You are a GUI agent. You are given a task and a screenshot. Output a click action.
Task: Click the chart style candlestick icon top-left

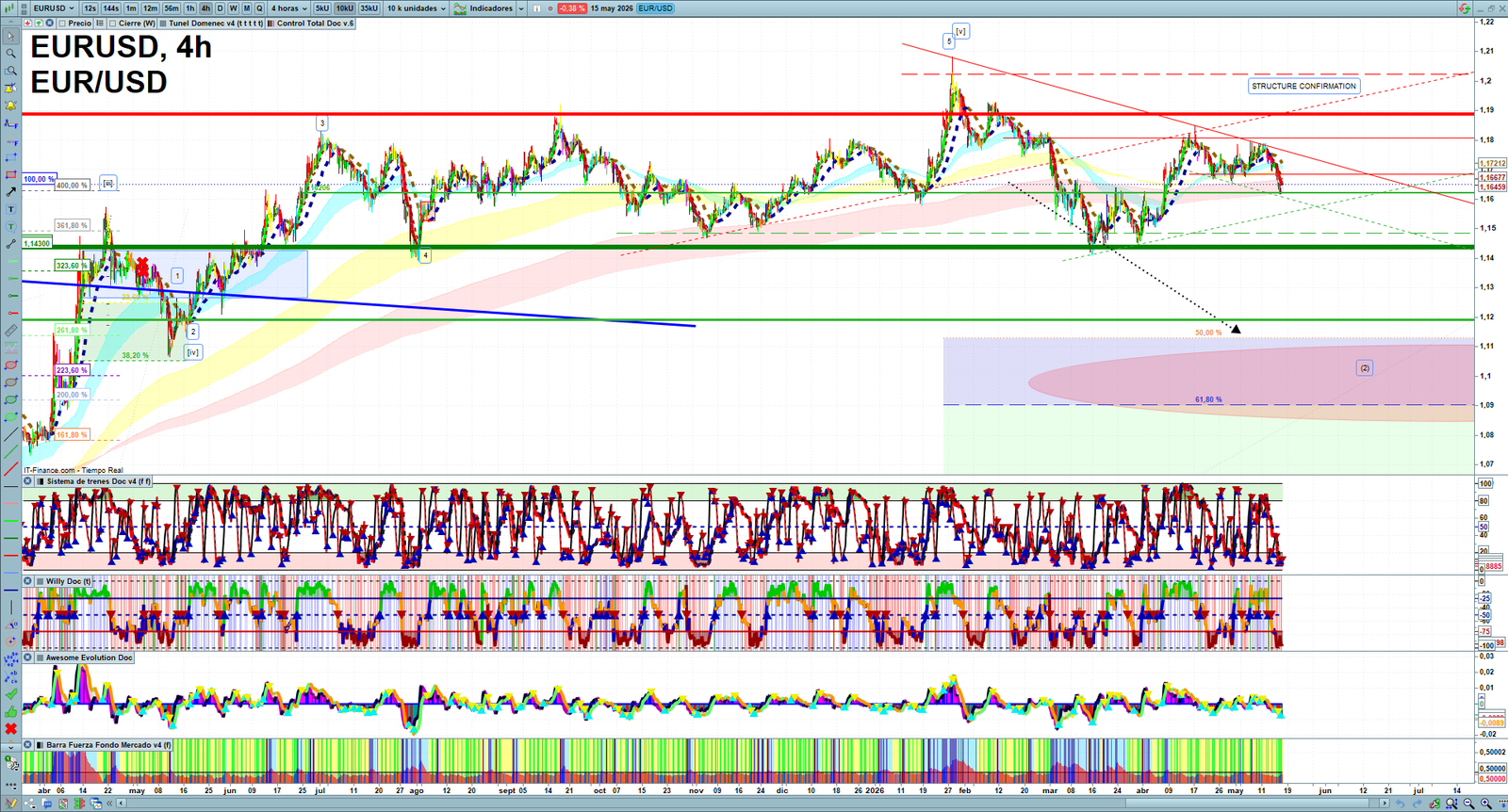tap(9, 8)
